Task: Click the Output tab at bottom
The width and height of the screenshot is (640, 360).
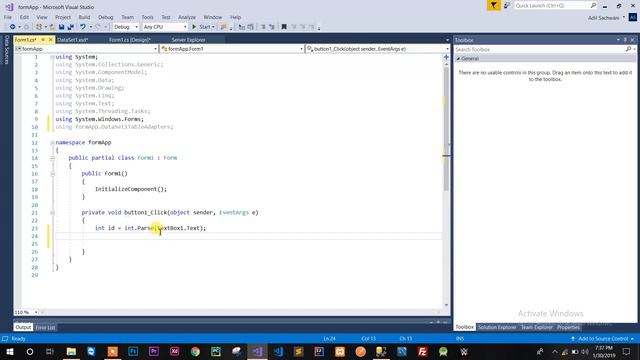Action: (23, 327)
